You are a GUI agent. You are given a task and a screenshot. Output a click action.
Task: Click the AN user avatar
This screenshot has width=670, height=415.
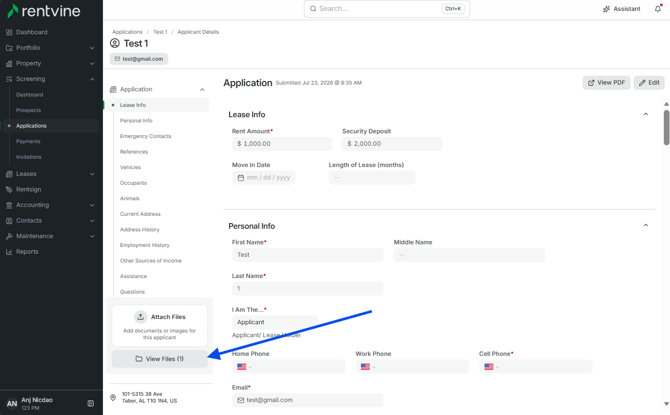click(12, 403)
